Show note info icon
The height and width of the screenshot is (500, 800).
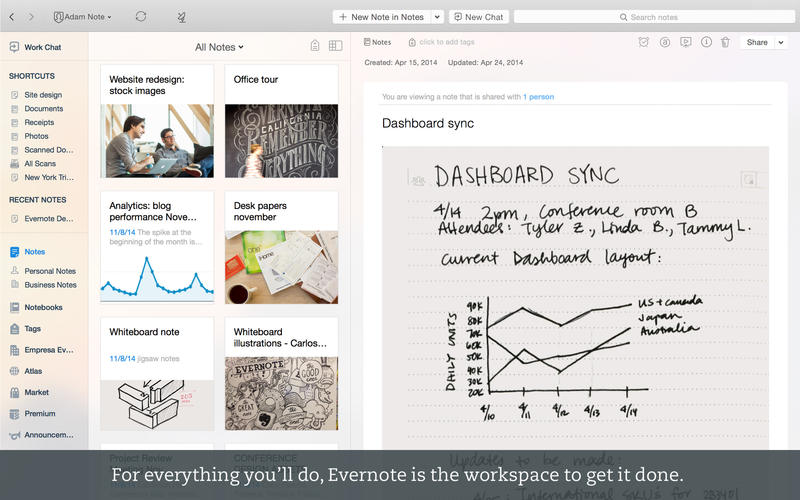pos(706,42)
